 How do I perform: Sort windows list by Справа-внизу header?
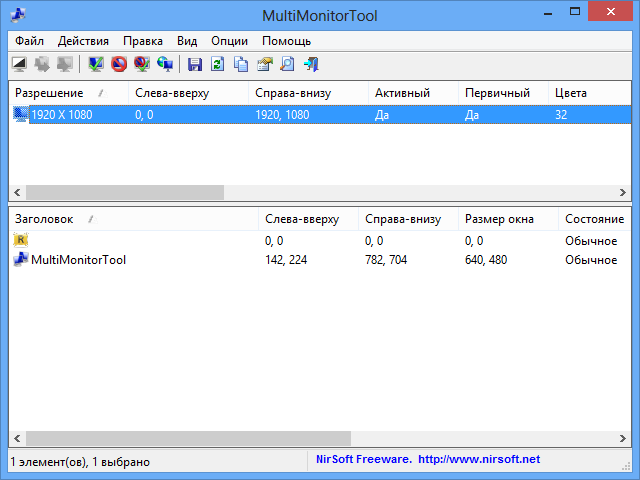pyautogui.click(x=409, y=219)
